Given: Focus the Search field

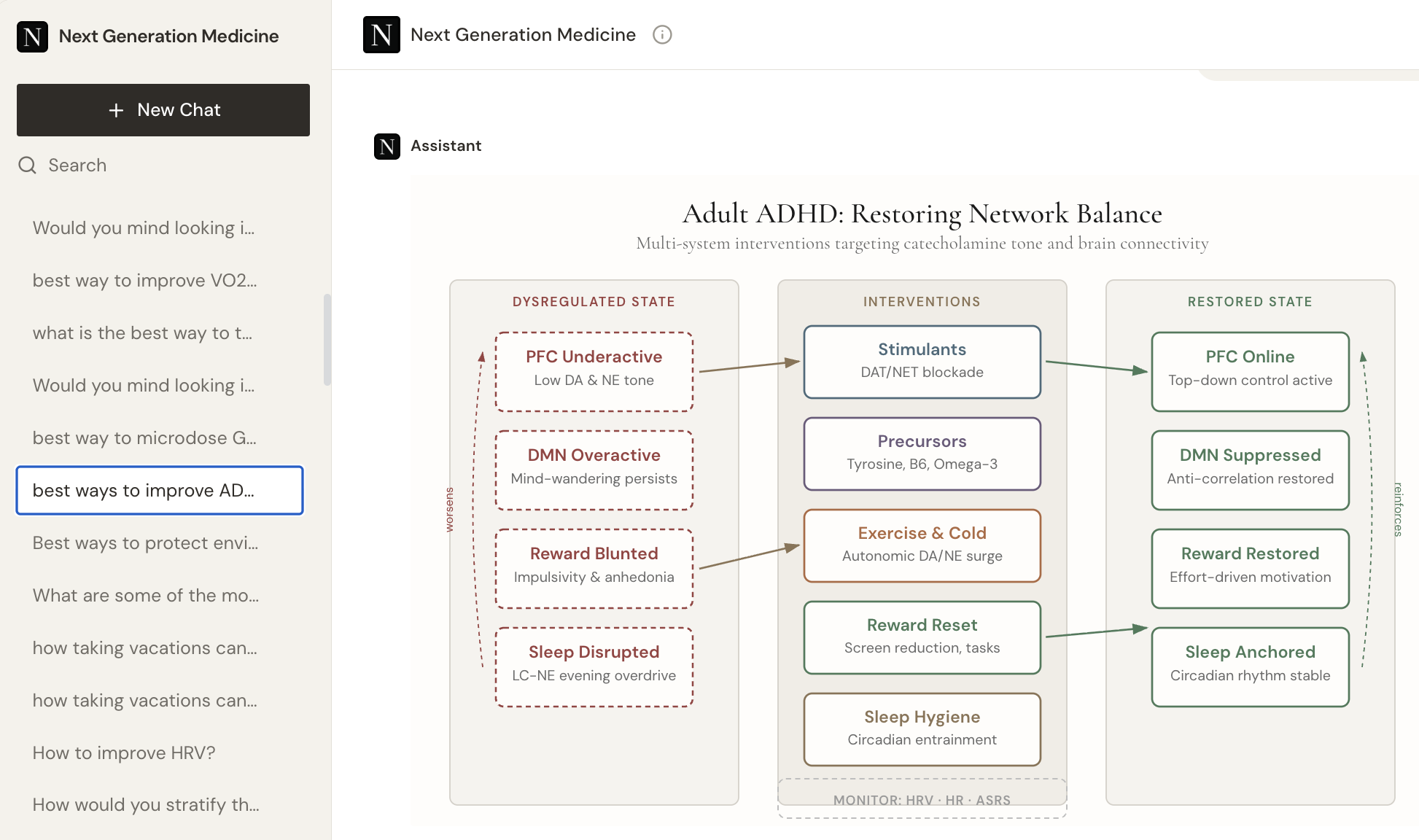Looking at the screenshot, I should (x=163, y=166).
